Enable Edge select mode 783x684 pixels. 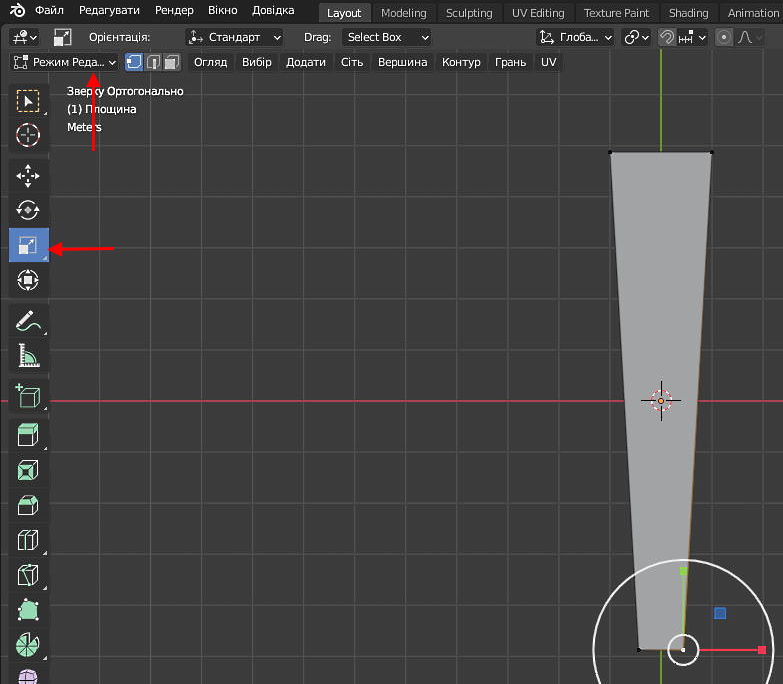coord(153,62)
